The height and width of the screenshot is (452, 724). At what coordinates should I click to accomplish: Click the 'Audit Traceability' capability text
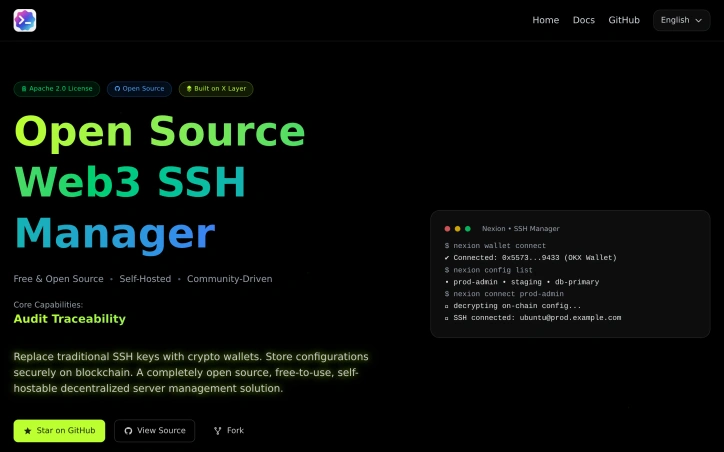pyautogui.click(x=69, y=319)
